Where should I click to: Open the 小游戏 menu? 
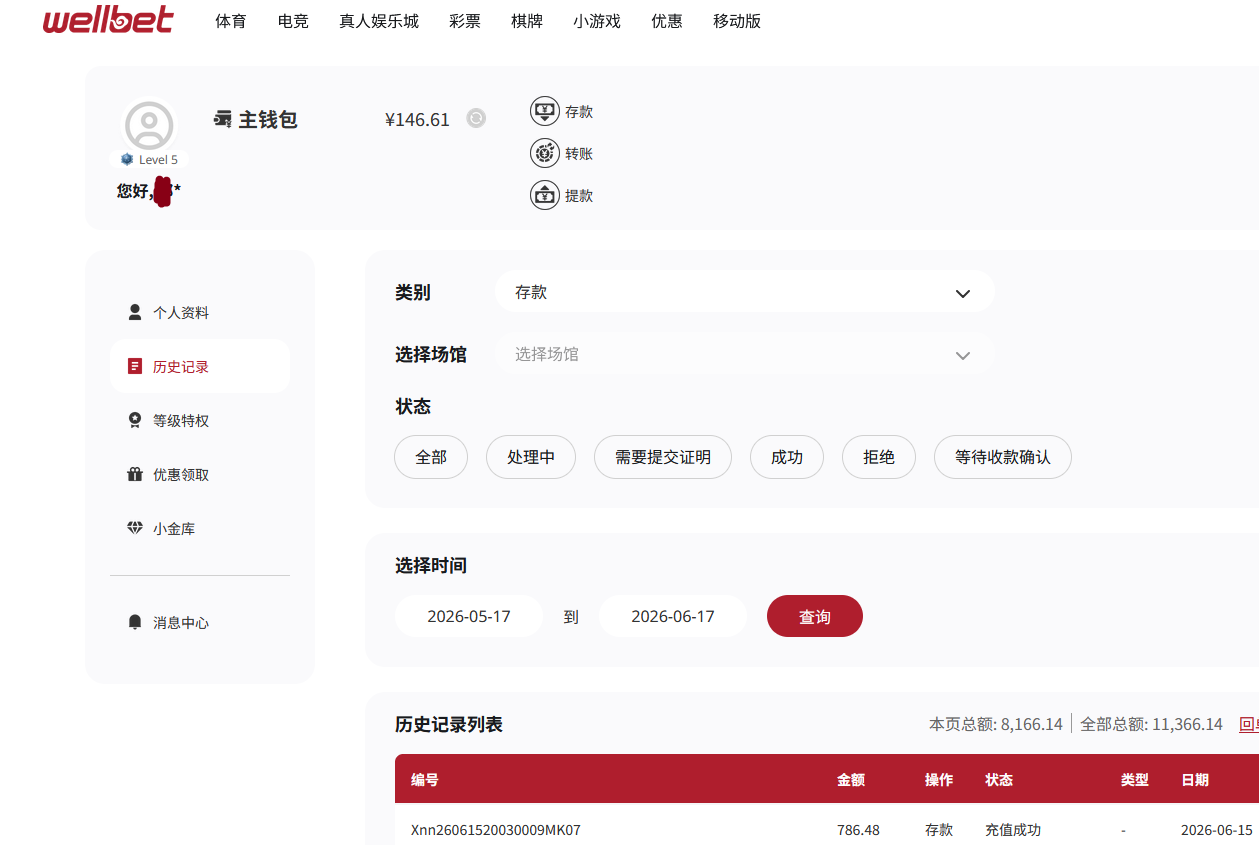(x=597, y=21)
